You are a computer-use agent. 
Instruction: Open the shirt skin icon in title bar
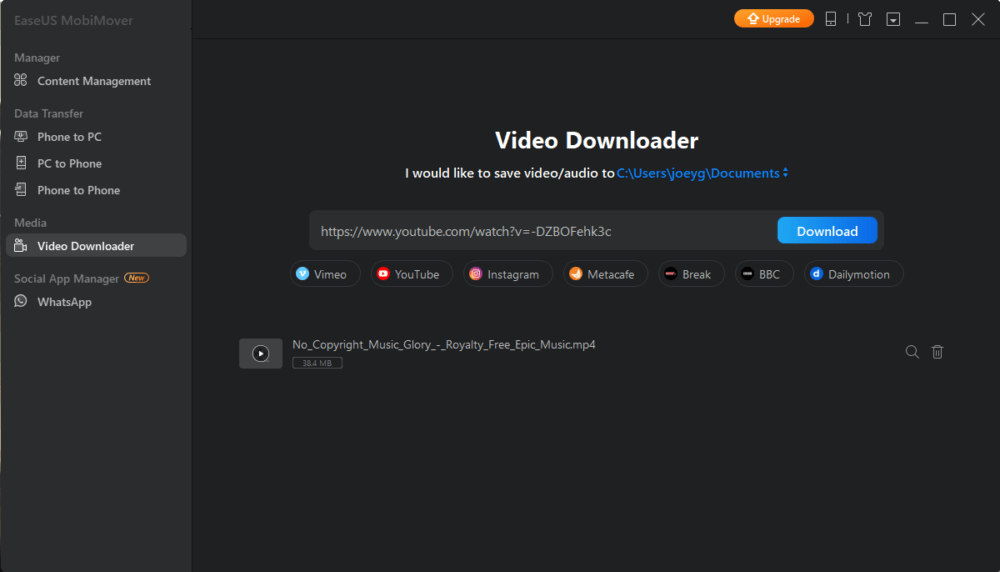(x=865, y=19)
